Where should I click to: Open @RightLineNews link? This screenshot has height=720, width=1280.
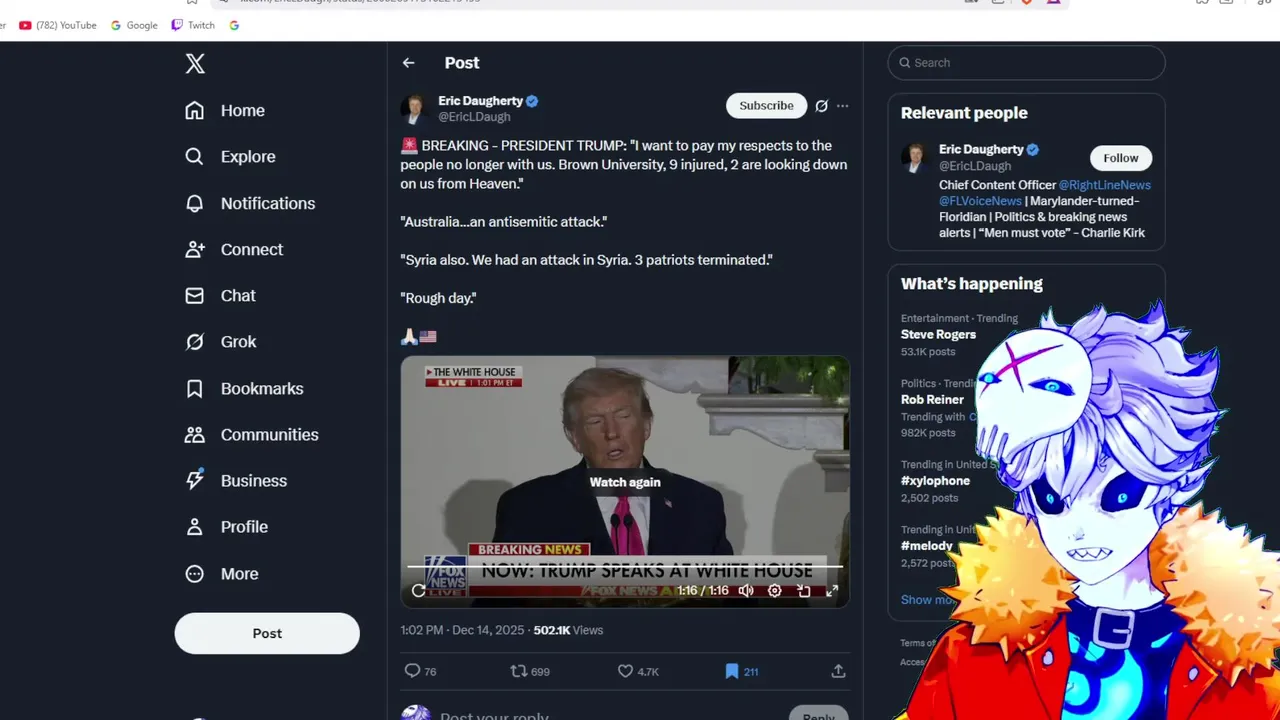point(1105,185)
